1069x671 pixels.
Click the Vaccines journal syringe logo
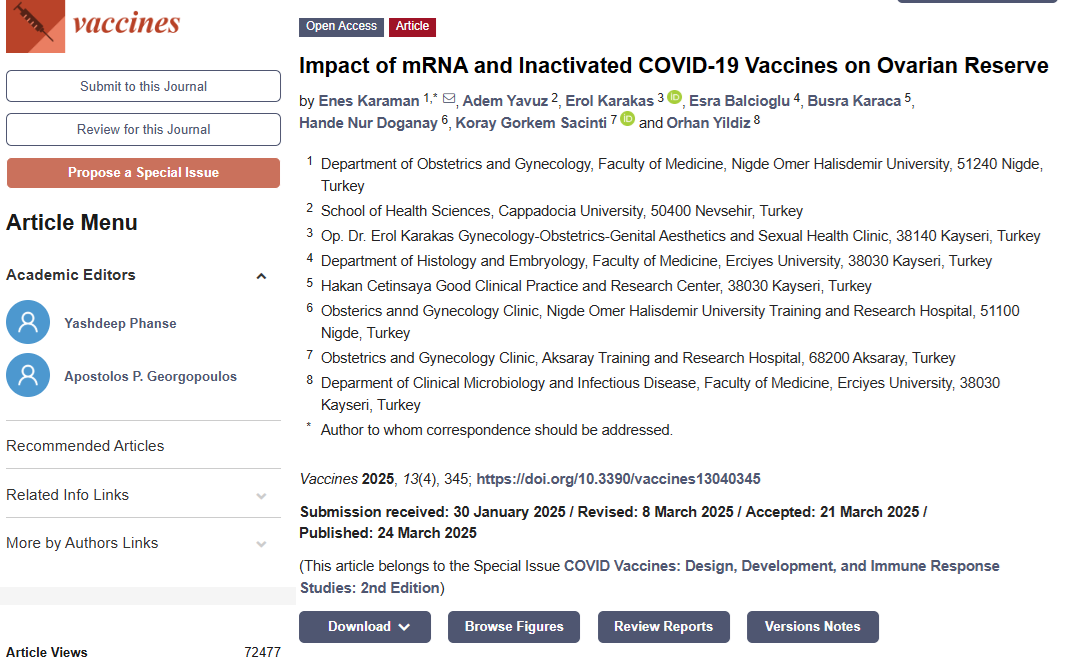[x=35, y=25]
